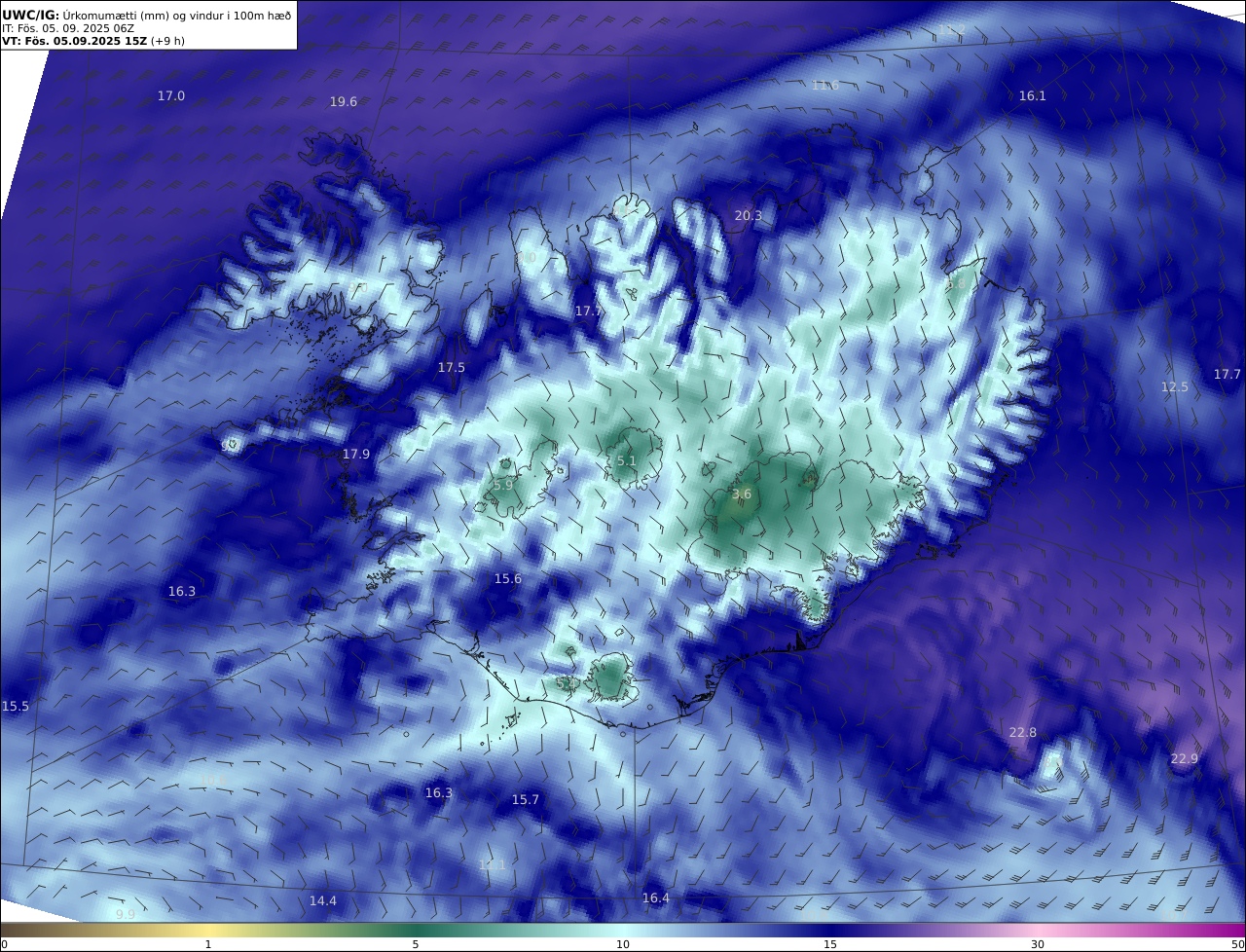
Task: Click the 17.0 value label
Action: [171, 95]
